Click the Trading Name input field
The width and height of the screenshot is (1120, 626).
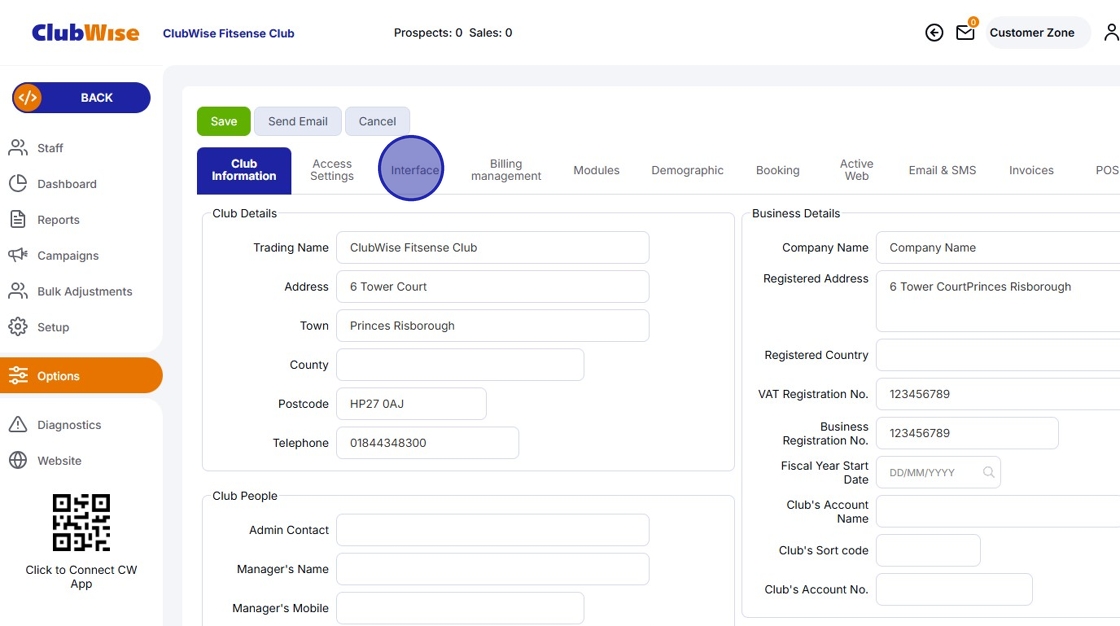(493, 247)
